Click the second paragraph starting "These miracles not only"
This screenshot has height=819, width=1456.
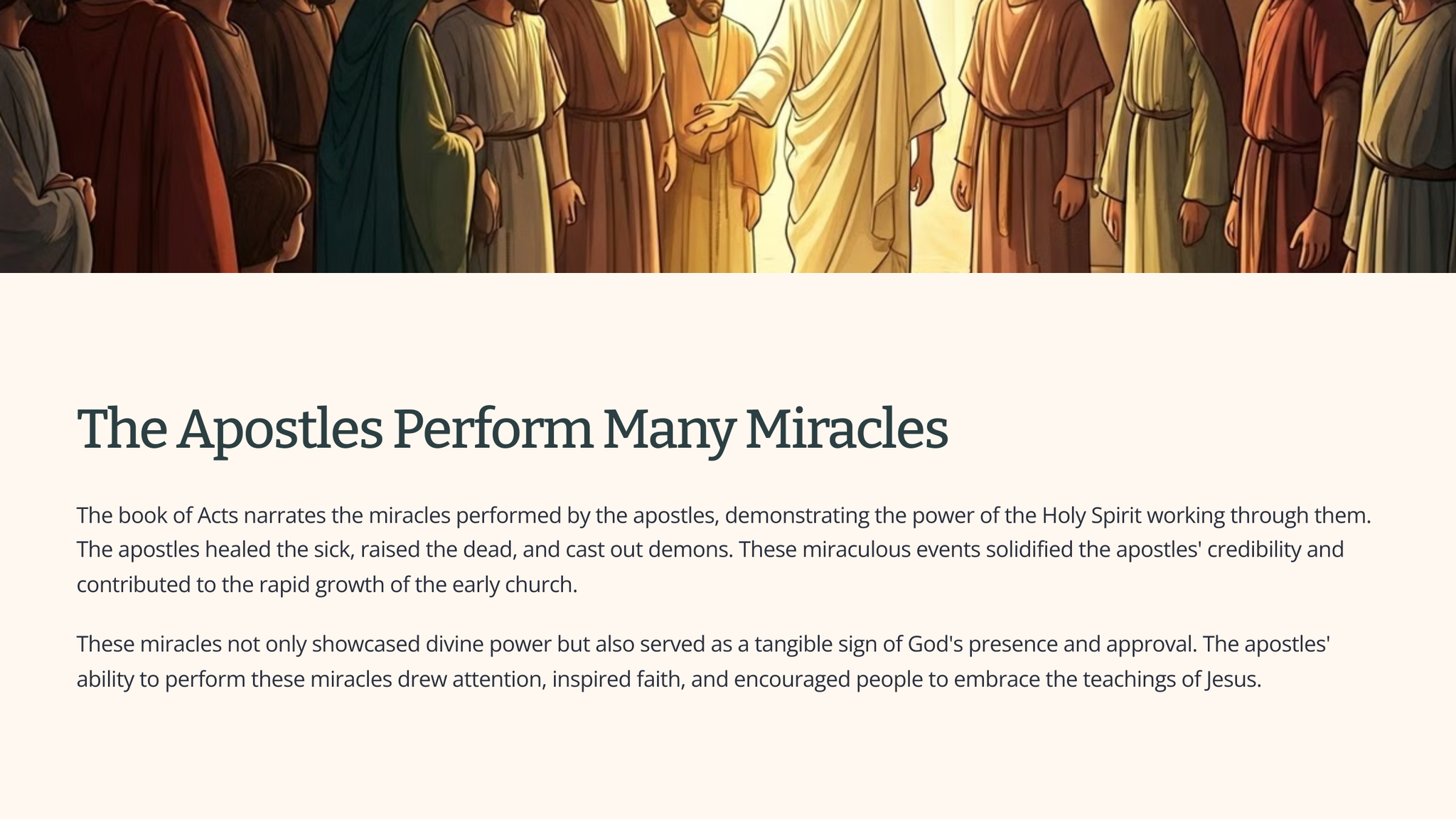tap(704, 661)
